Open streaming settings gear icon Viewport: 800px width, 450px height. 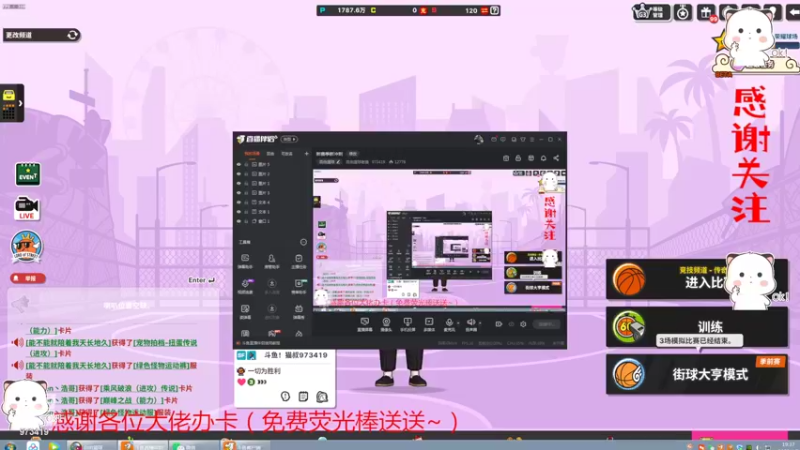[x=523, y=324]
